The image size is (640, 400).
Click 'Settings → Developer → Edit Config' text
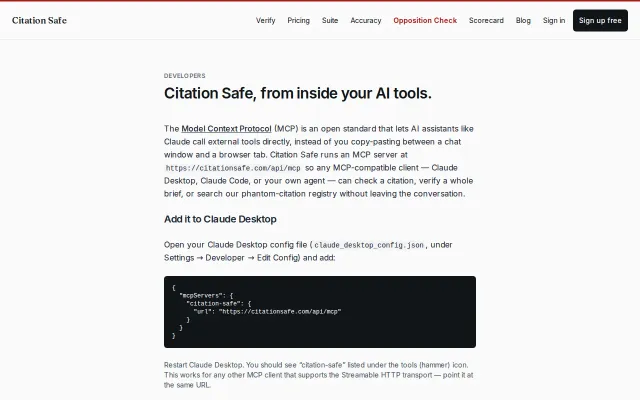pos(232,258)
